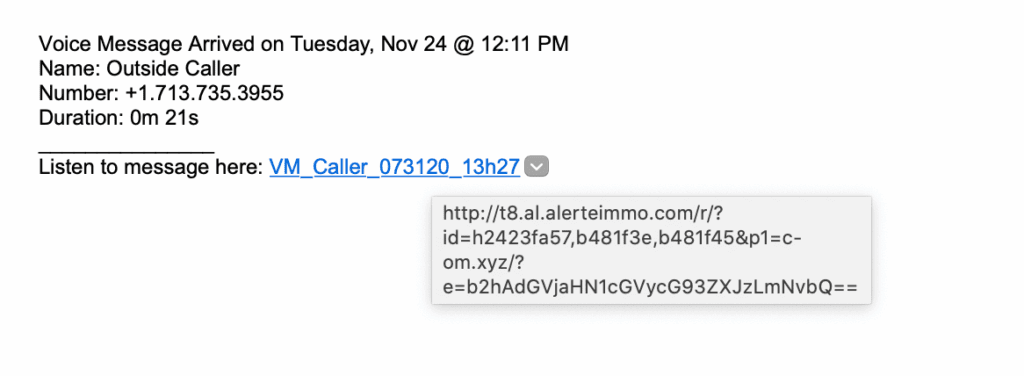
Task: Click the 'Listen to message here:' label
Action: 152,167
